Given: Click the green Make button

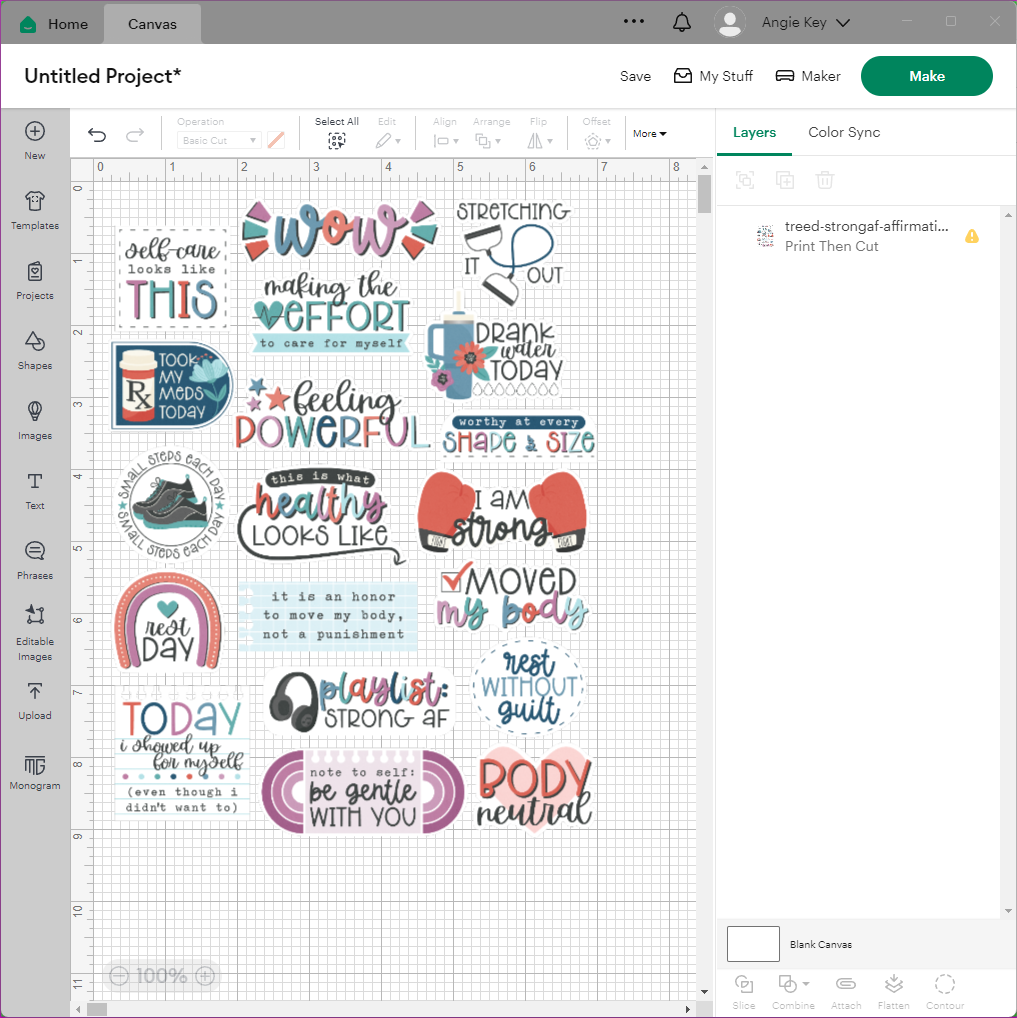Looking at the screenshot, I should coord(926,76).
